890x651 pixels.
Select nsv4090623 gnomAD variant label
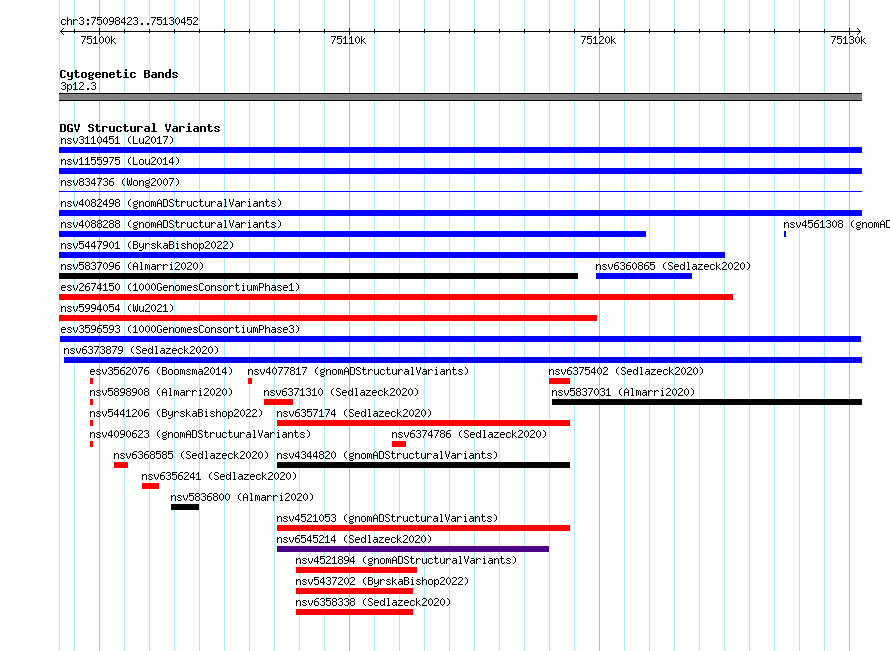200,434
